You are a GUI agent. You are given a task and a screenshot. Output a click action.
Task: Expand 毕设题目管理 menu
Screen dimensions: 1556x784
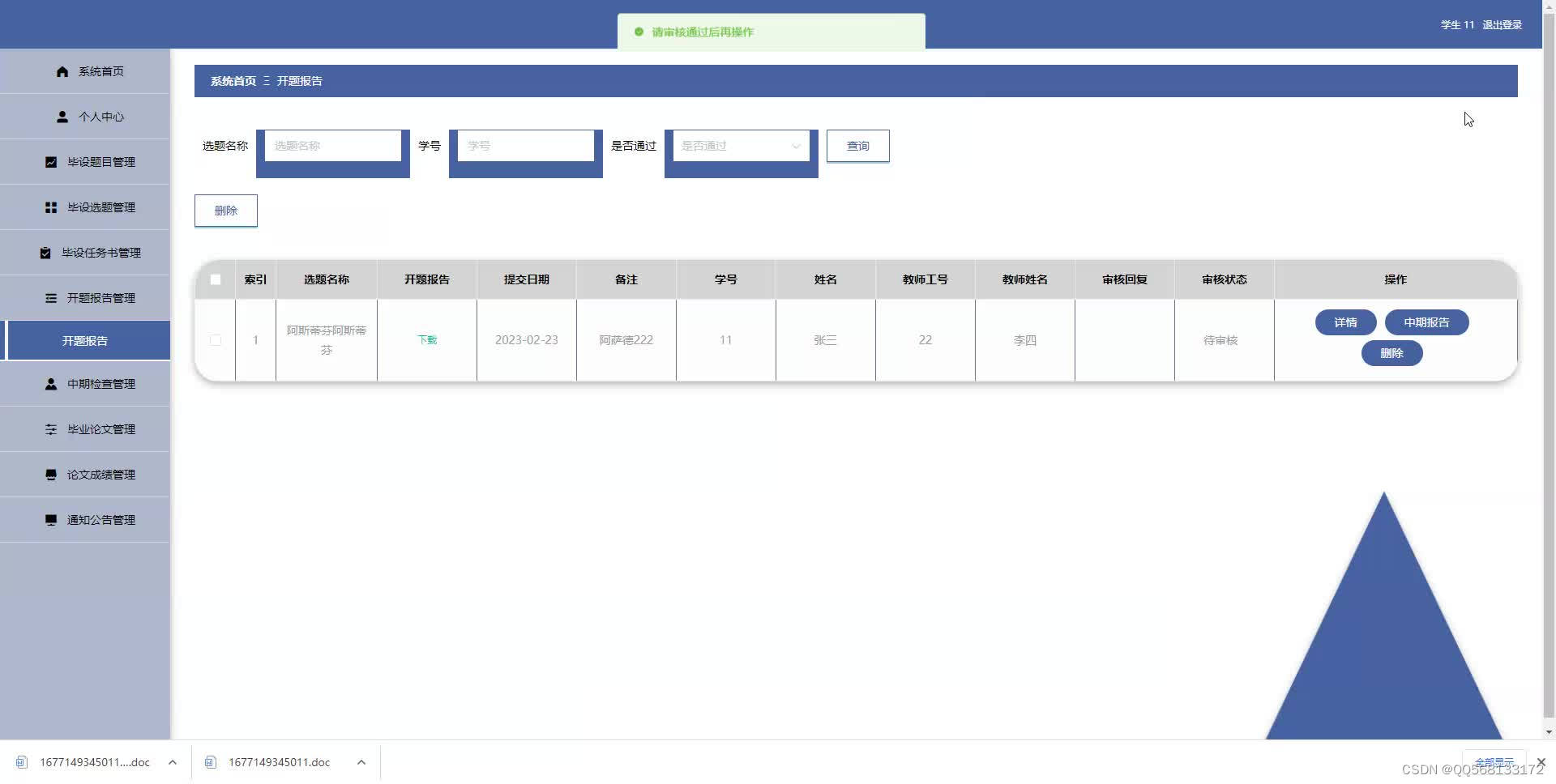(x=85, y=162)
